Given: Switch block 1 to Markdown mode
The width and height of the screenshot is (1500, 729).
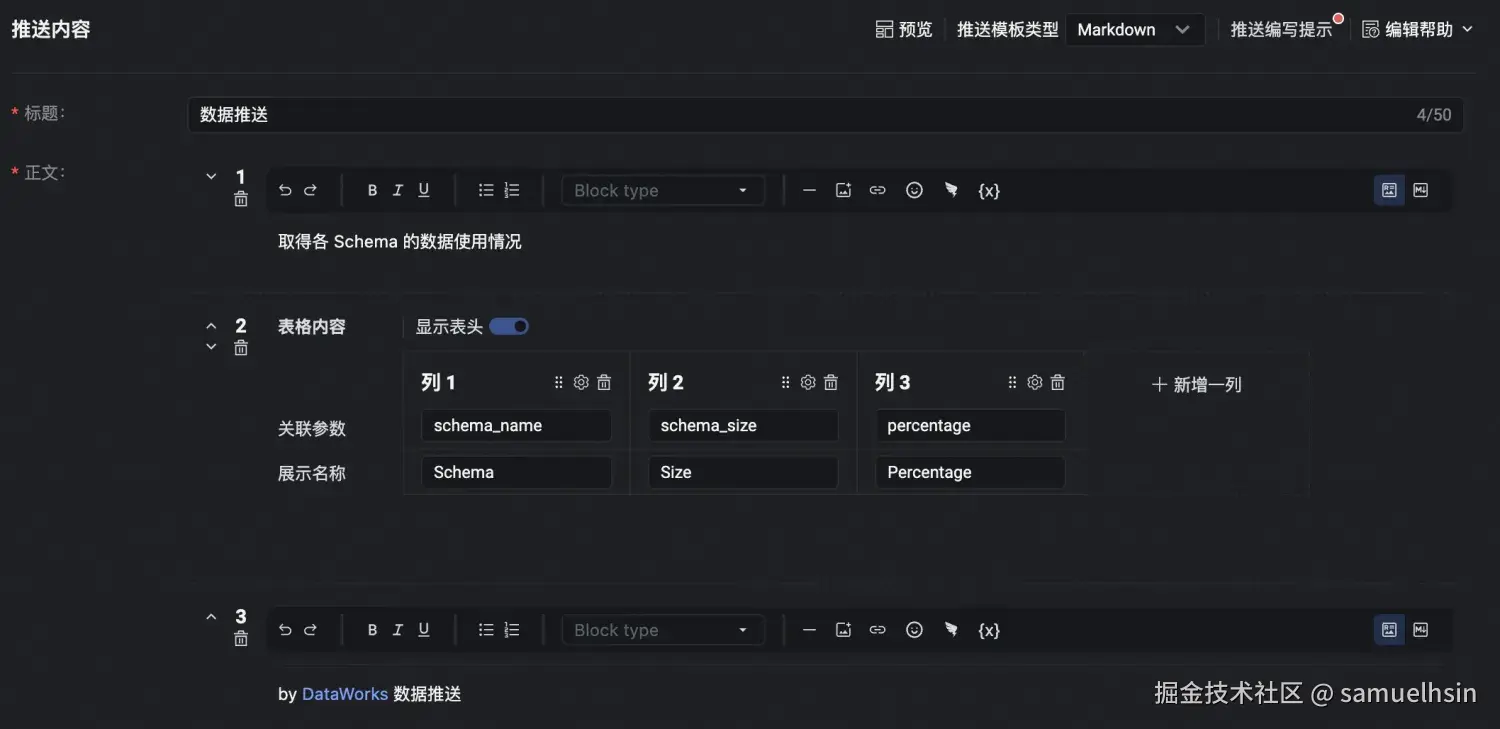Looking at the screenshot, I should tap(1421, 189).
